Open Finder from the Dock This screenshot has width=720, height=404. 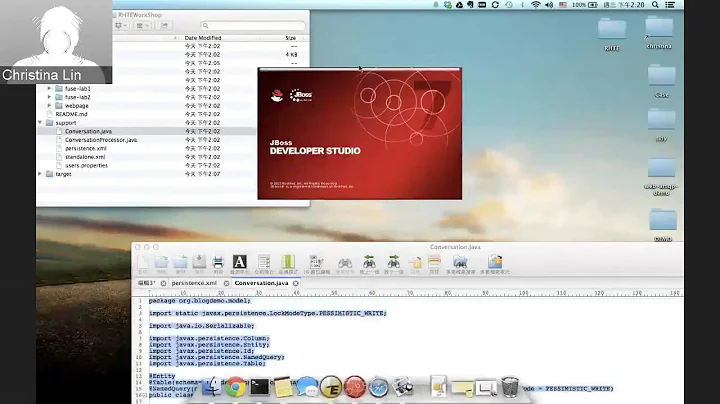coord(212,387)
